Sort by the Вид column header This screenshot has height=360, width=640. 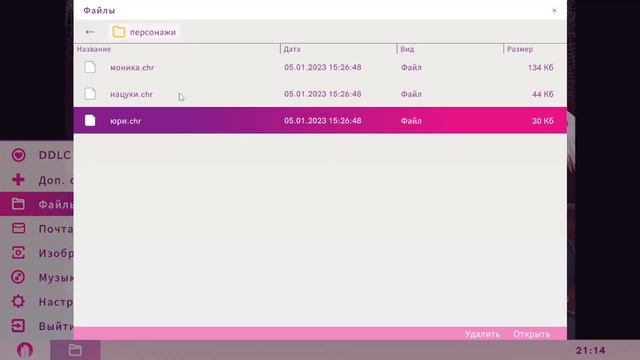(407, 49)
